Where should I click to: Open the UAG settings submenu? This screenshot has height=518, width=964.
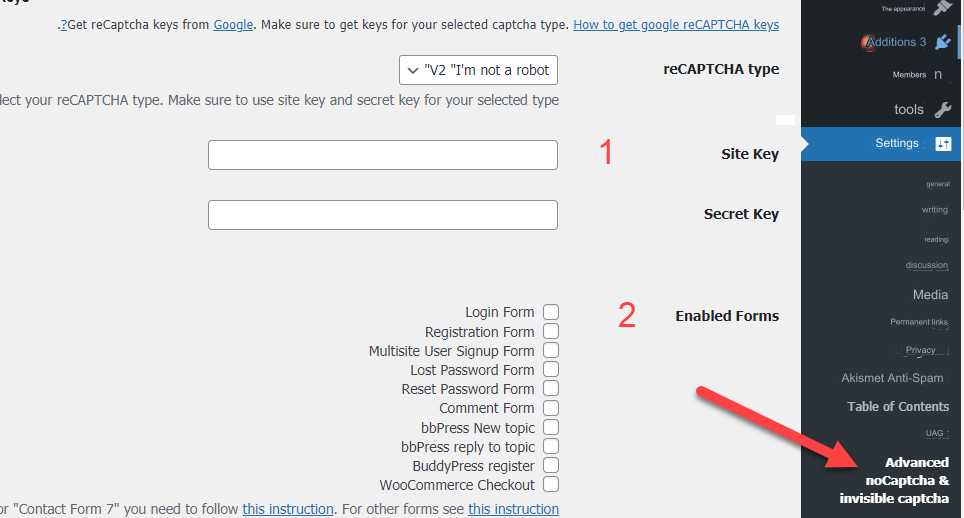click(934, 433)
